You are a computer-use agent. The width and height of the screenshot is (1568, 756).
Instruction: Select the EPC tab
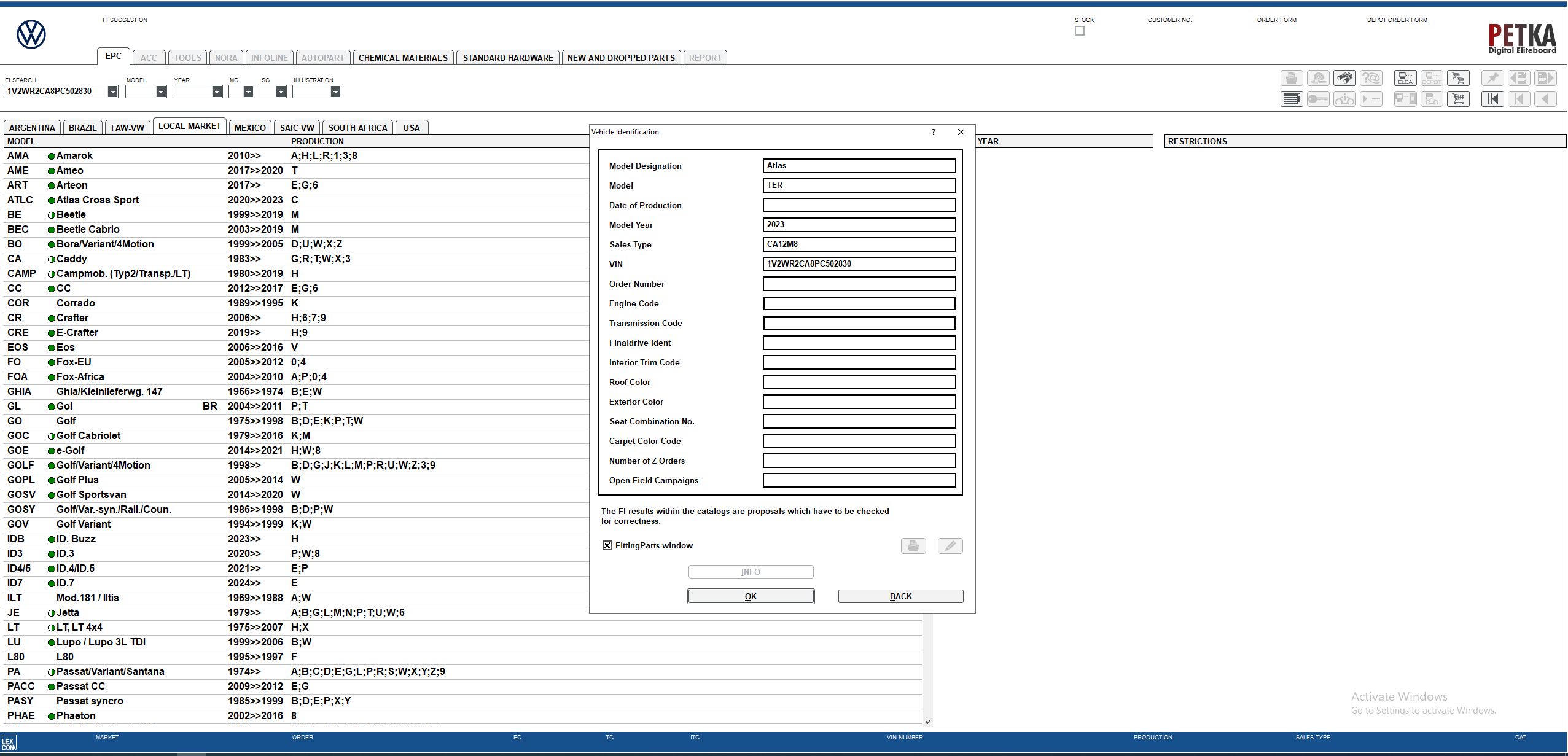[x=114, y=56]
